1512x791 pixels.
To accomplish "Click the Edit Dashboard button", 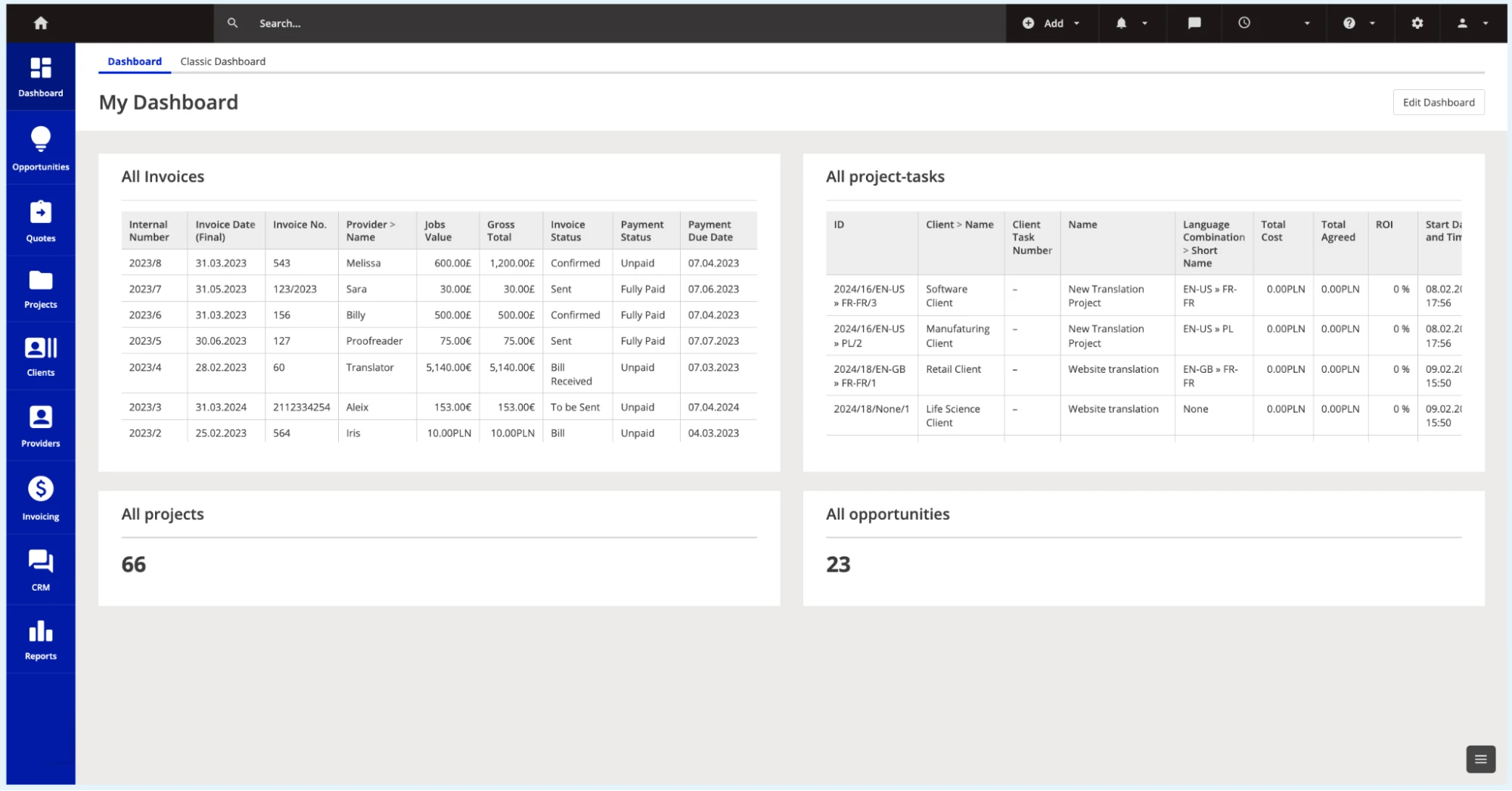I will 1438,102.
